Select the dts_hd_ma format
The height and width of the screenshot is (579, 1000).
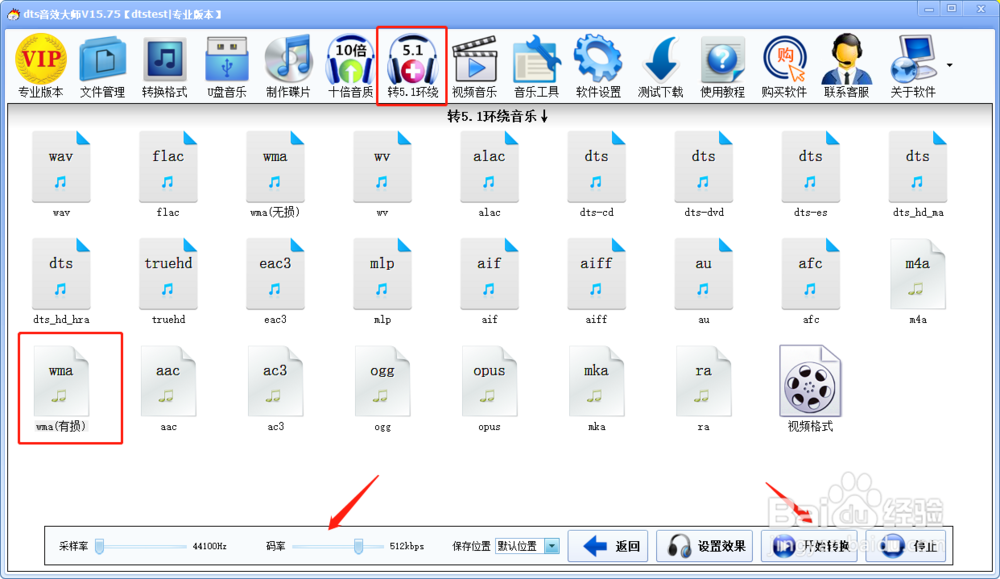pyautogui.click(x=918, y=175)
